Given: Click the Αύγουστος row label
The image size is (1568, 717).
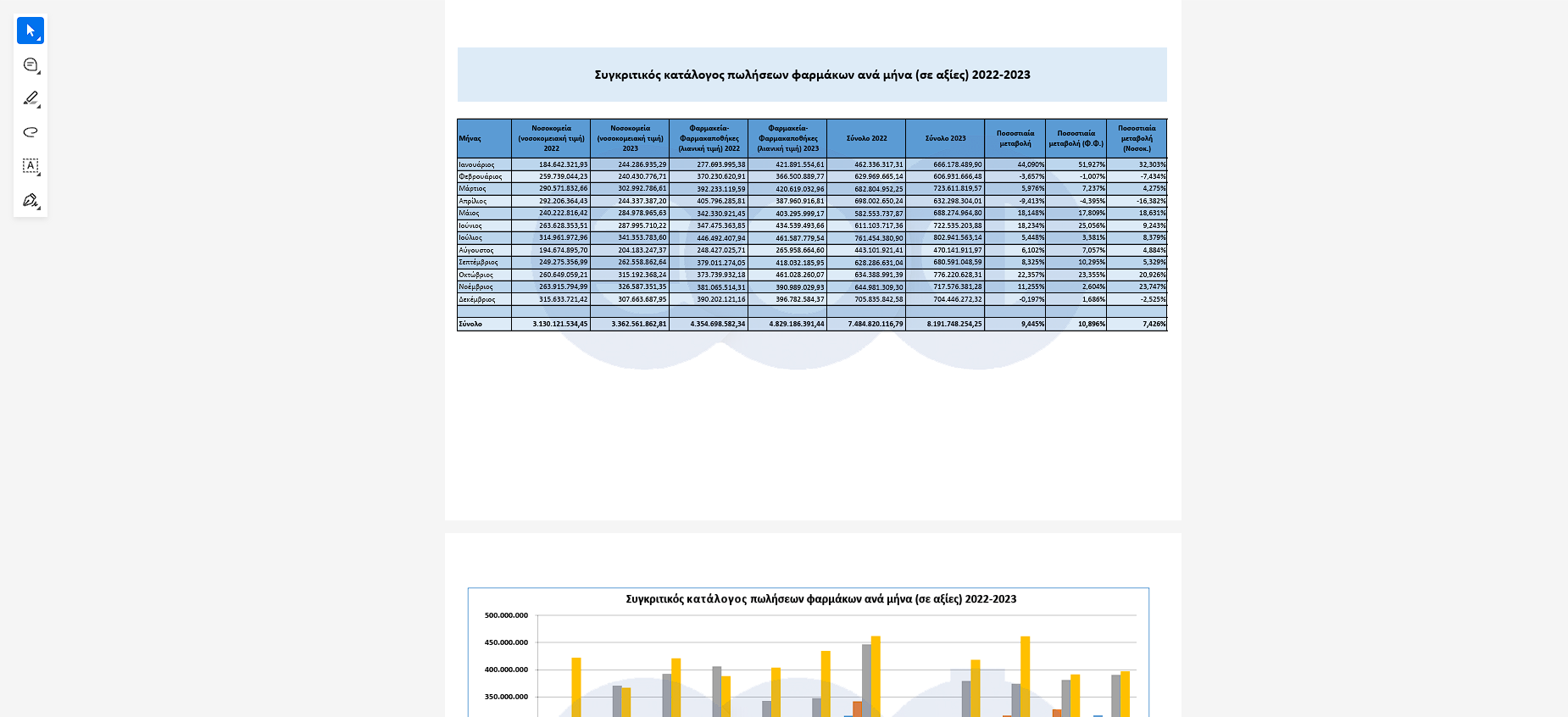Looking at the screenshot, I should (476, 250).
